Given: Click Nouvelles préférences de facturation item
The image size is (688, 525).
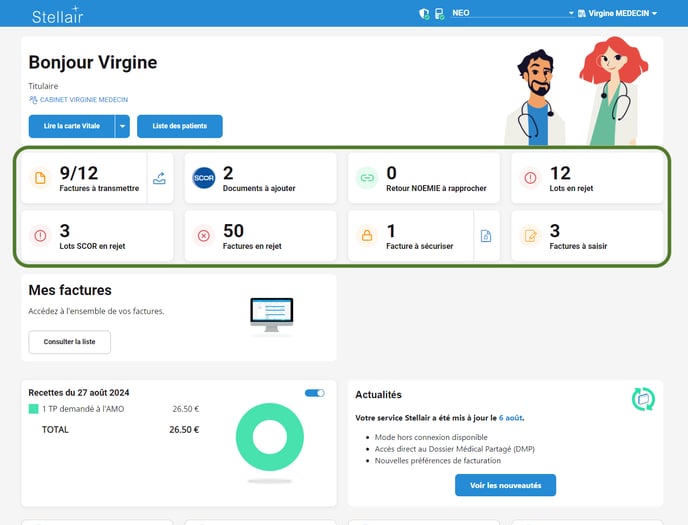Looking at the screenshot, I should 437,461.
